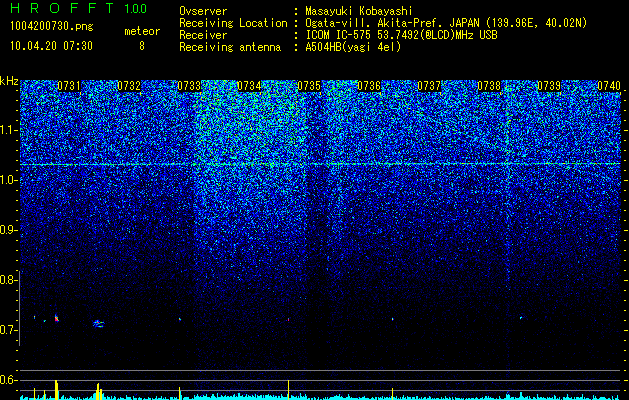Click the 0738 time marker
Image resolution: width=629 pixels, height=400 pixels.
click(x=489, y=86)
